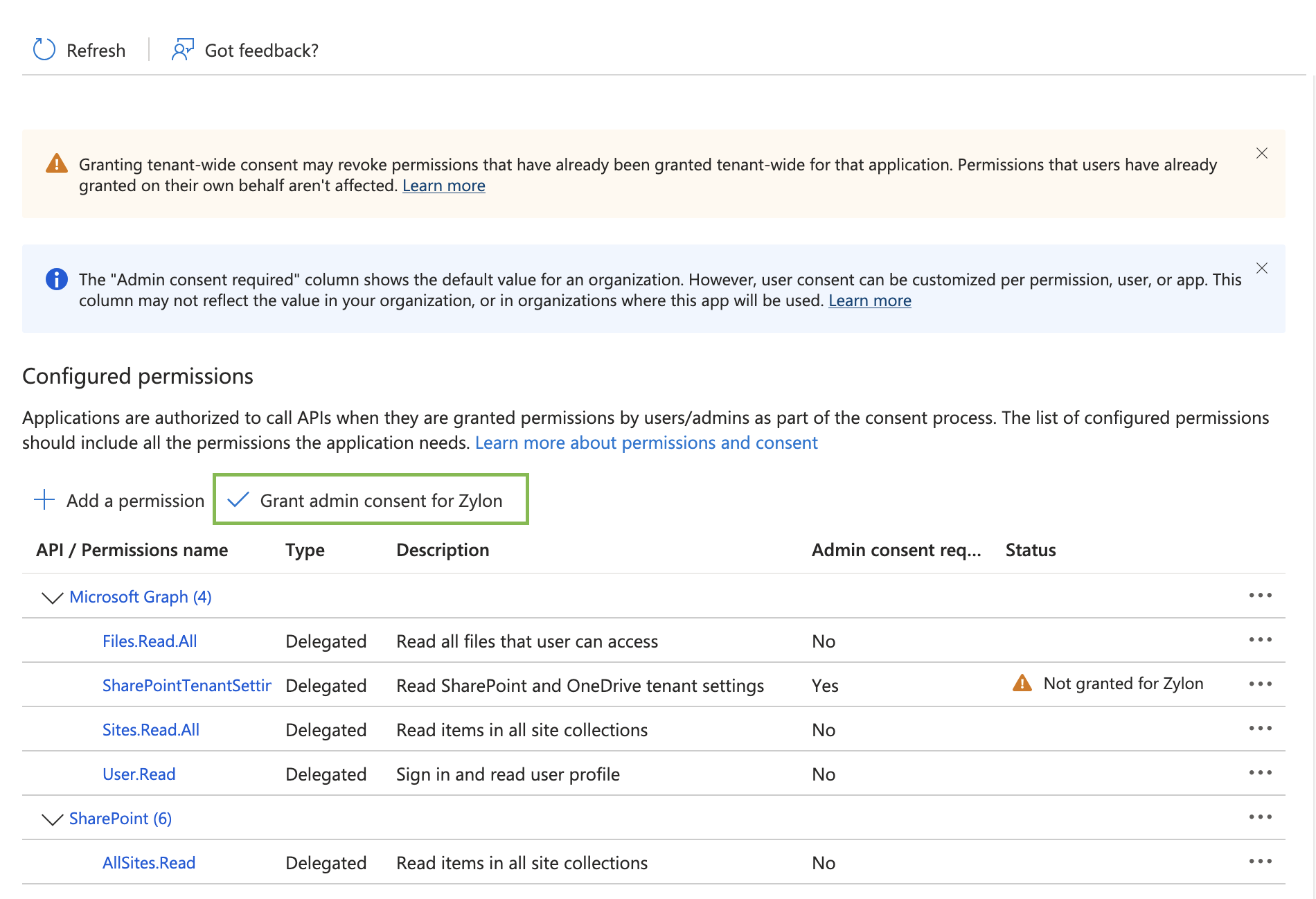Collapse the SharePoint permissions group

click(x=53, y=819)
